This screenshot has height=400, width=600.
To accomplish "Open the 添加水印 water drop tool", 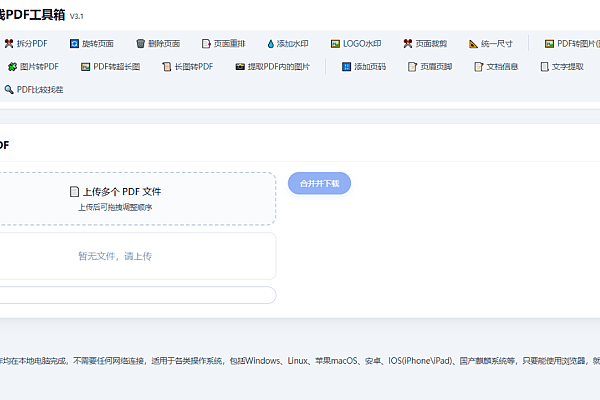I will click(x=288, y=44).
